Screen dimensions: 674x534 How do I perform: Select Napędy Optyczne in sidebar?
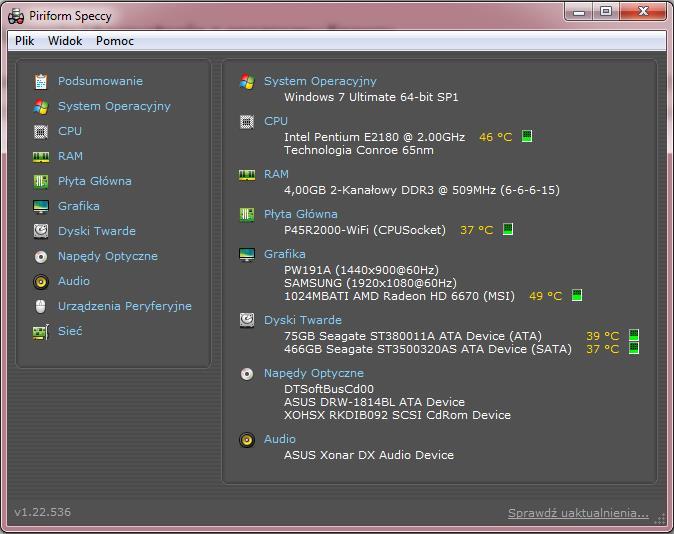(x=108, y=256)
